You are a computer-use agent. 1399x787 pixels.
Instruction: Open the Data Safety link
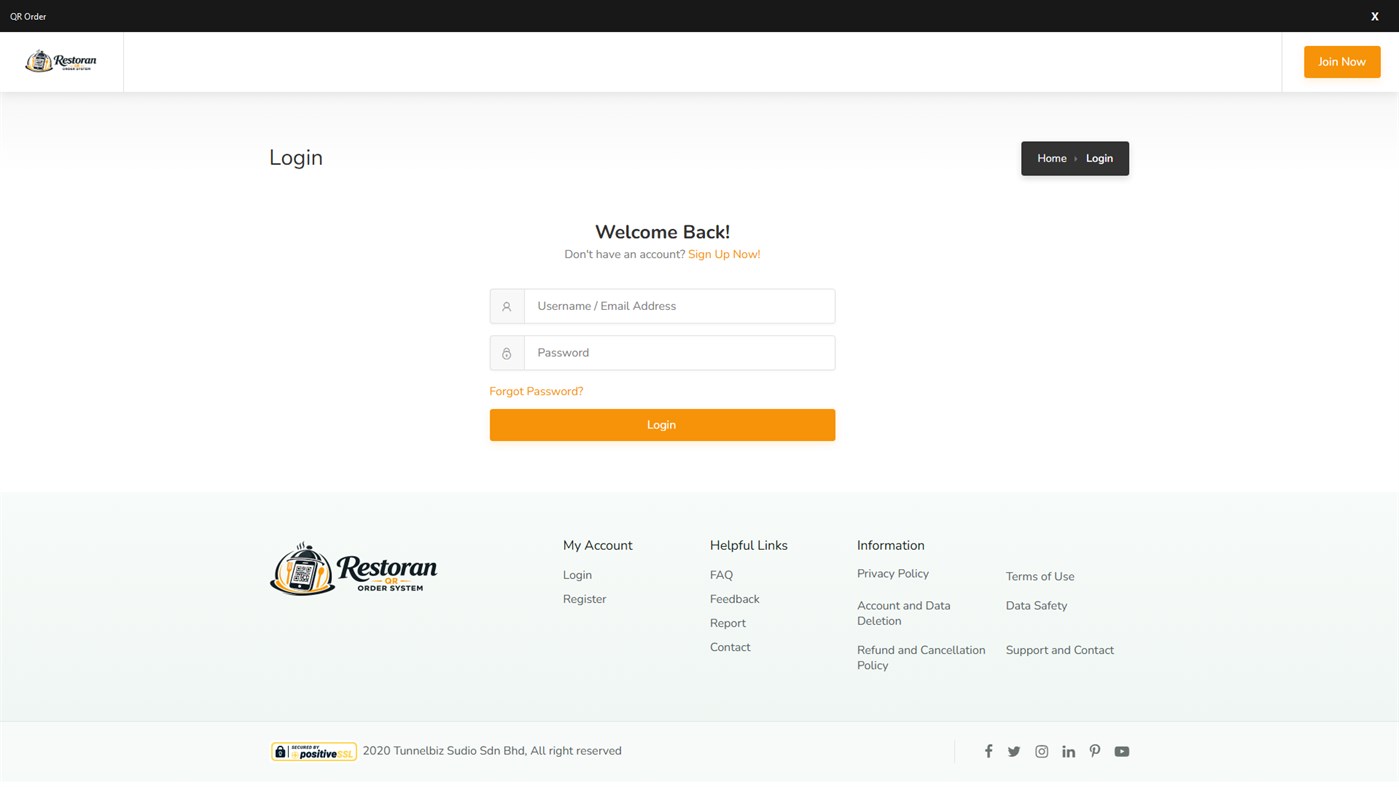pos(1036,606)
